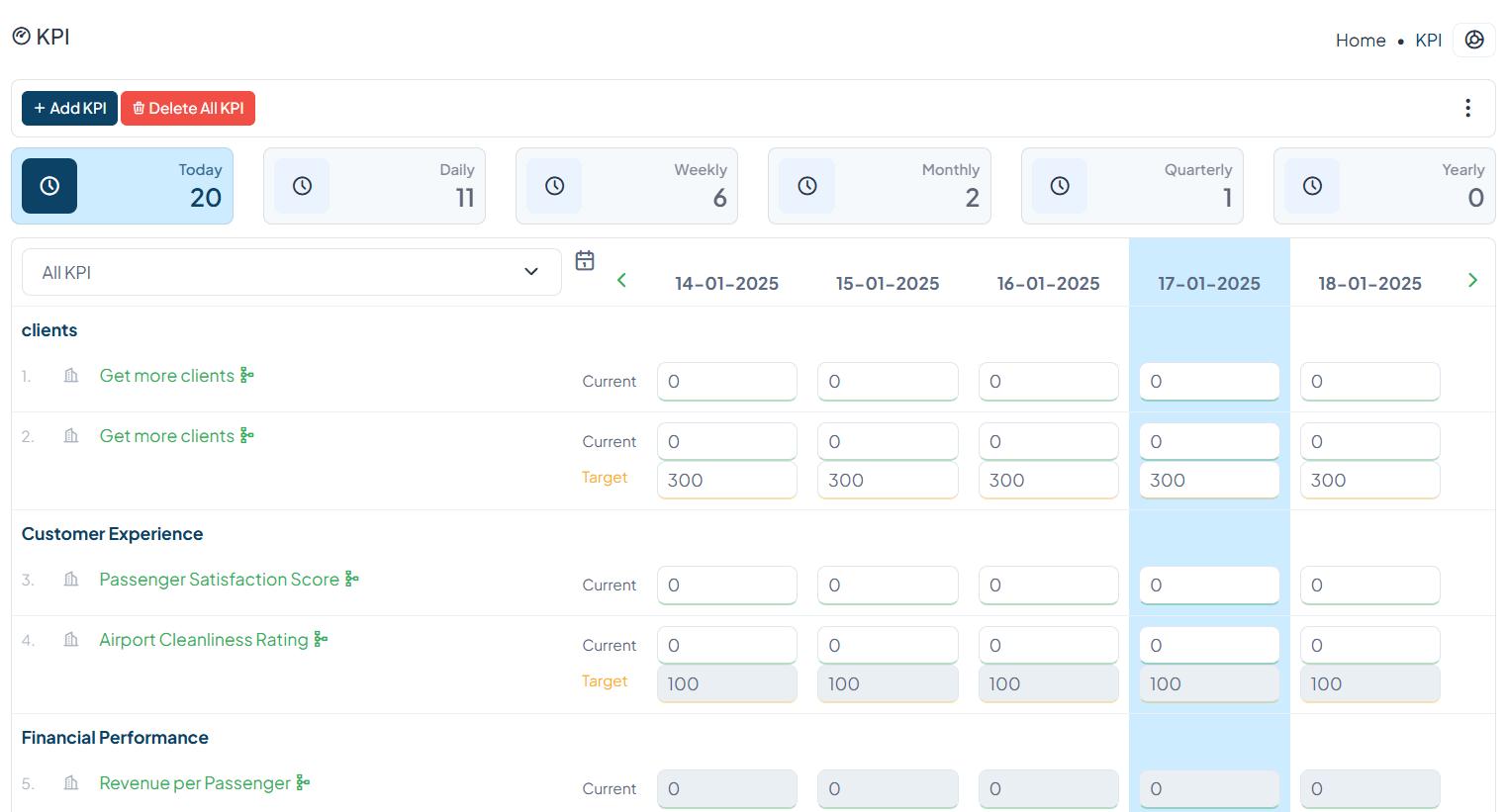The height and width of the screenshot is (812, 1506).
Task: Click Passenger Satisfaction Score current field for 17-01-2025
Action: (1208, 586)
